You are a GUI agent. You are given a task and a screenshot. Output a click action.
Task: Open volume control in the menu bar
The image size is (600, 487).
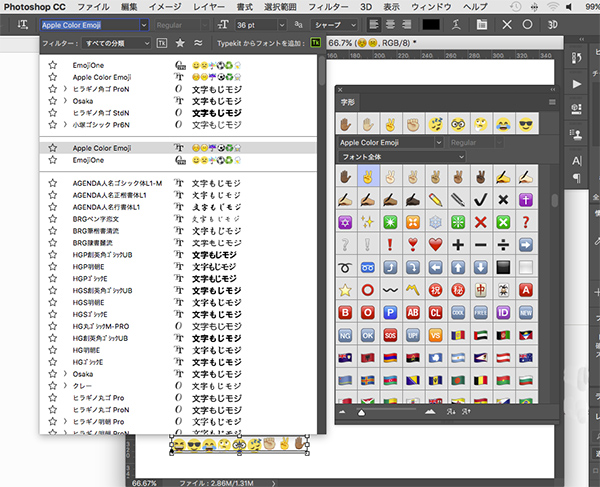coord(569,7)
